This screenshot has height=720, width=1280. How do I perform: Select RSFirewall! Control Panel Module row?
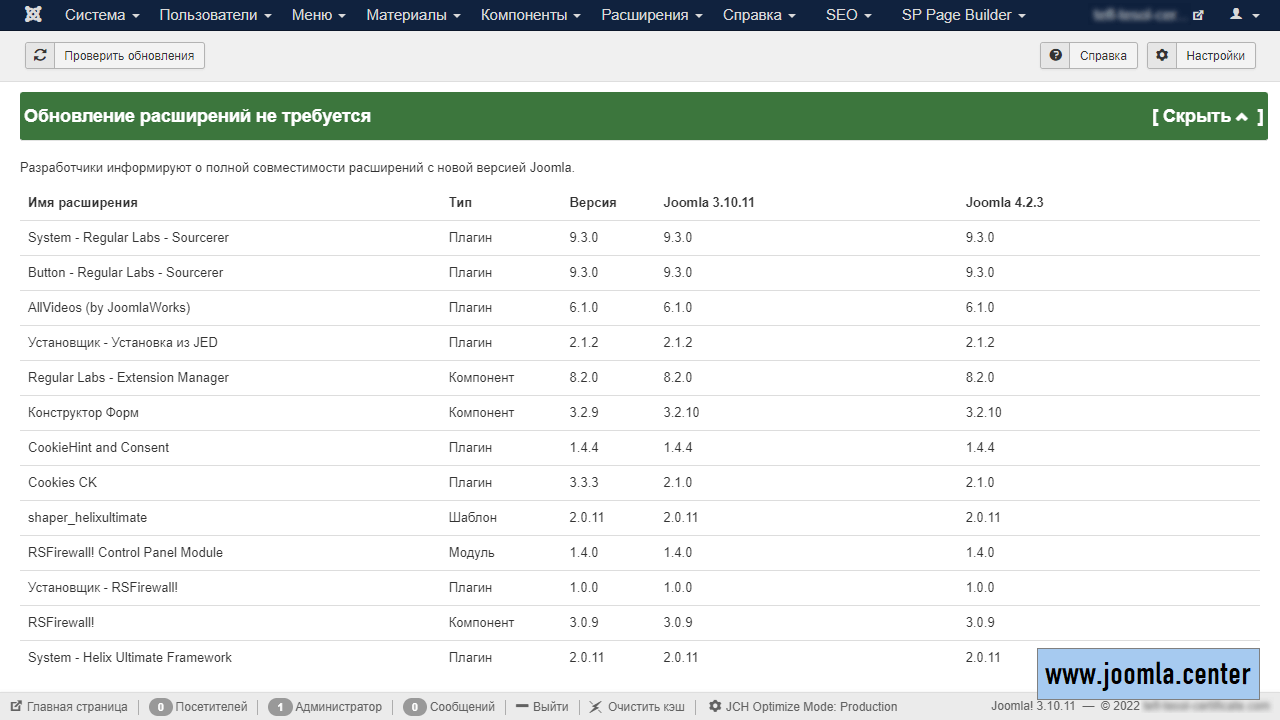[x=640, y=553]
